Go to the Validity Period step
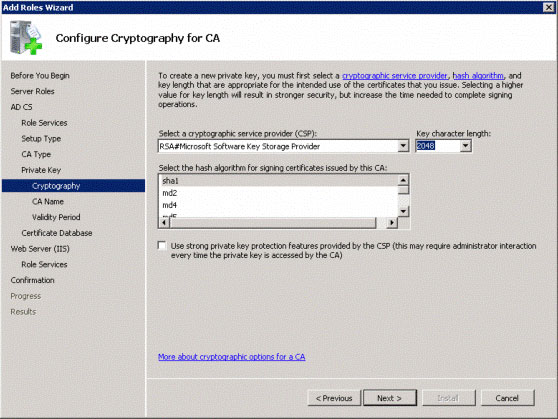This screenshot has height=419, width=558. click(x=56, y=217)
